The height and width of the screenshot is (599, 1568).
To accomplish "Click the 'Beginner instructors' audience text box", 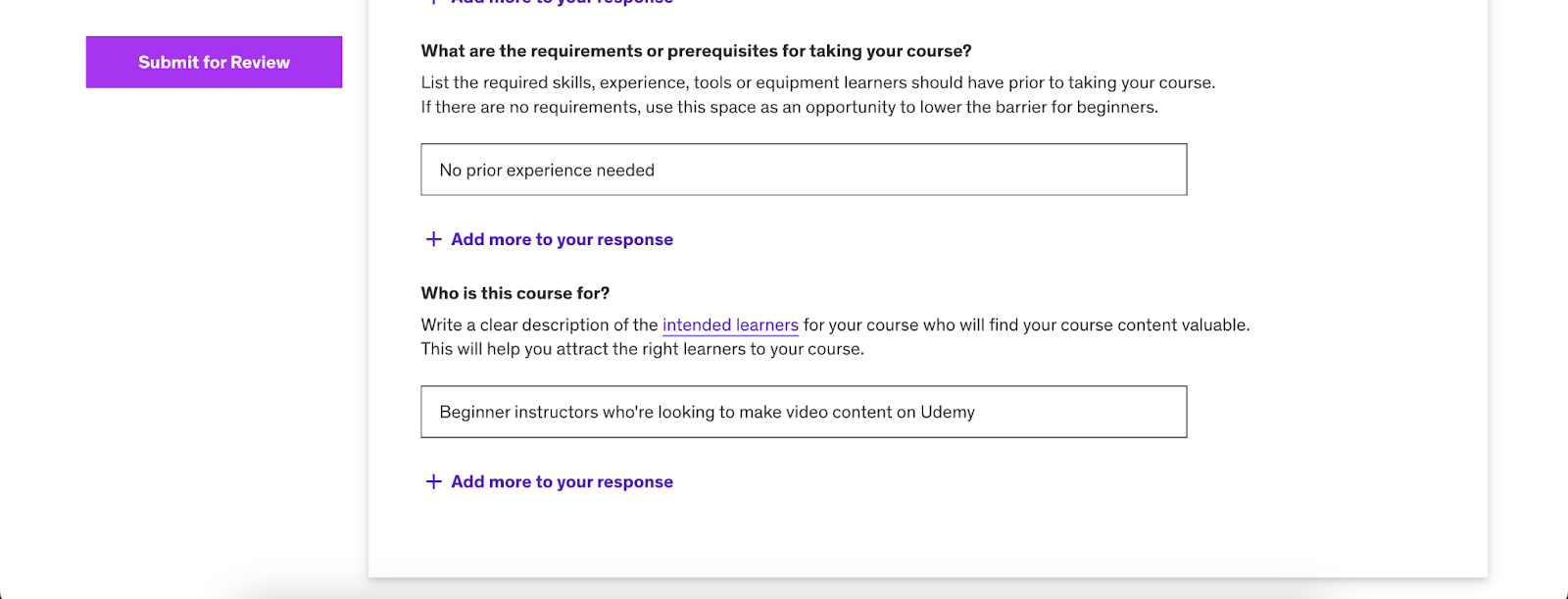I will coord(804,411).
